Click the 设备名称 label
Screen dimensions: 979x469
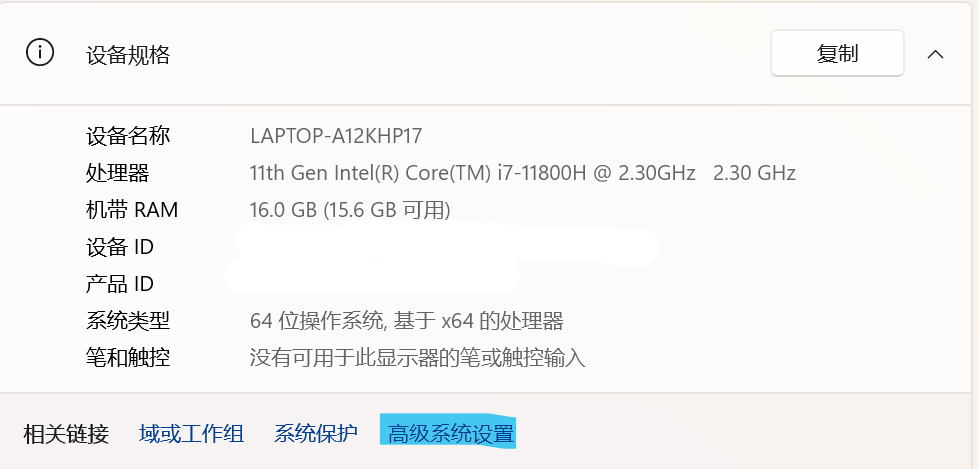coord(128,136)
